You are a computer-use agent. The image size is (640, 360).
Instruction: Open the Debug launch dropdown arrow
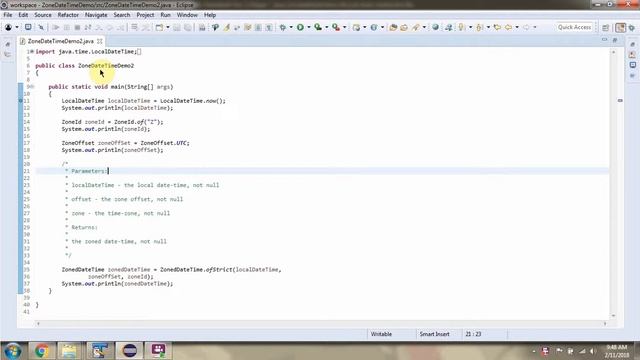click(x=291, y=27)
